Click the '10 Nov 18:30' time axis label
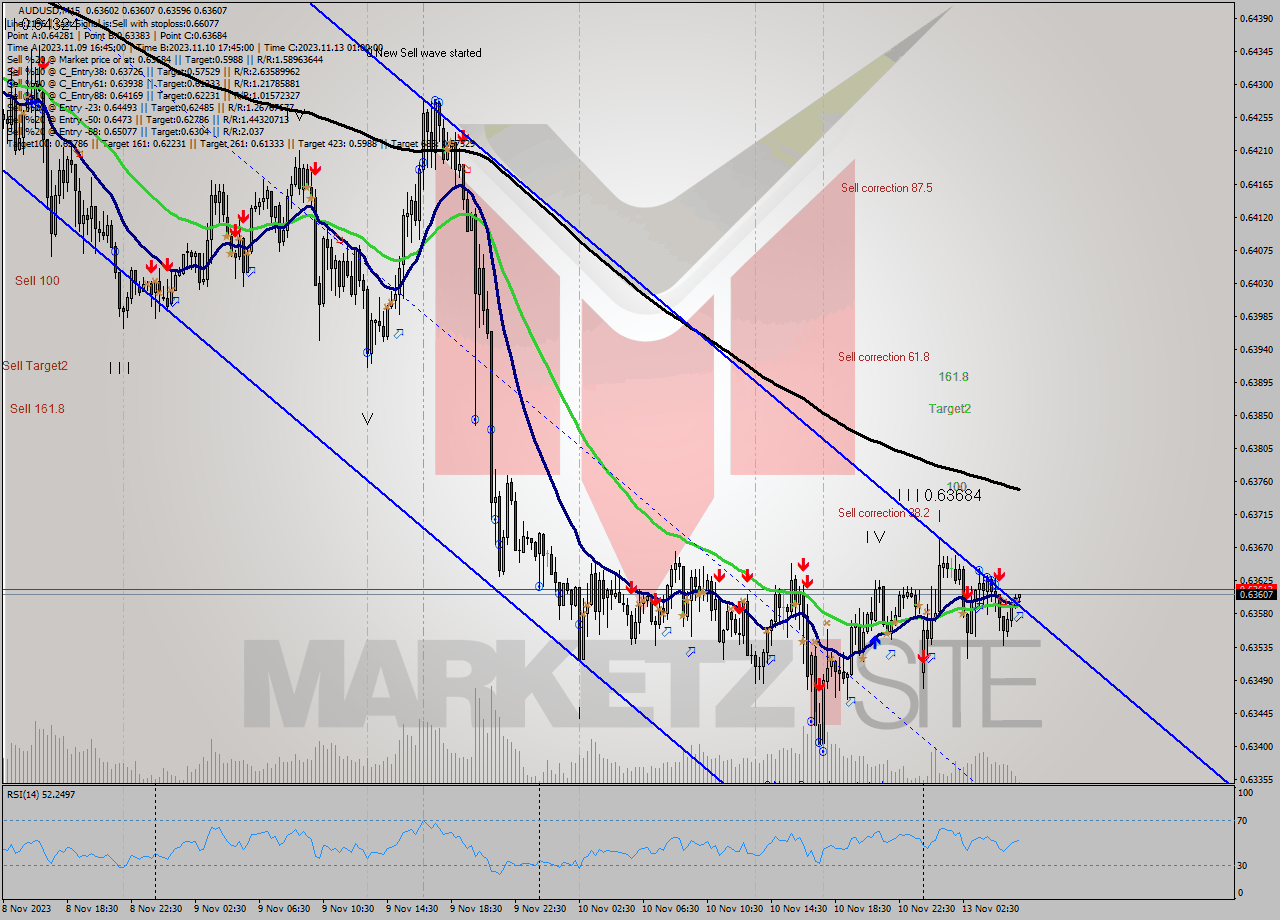The image size is (1280, 920). (862, 909)
